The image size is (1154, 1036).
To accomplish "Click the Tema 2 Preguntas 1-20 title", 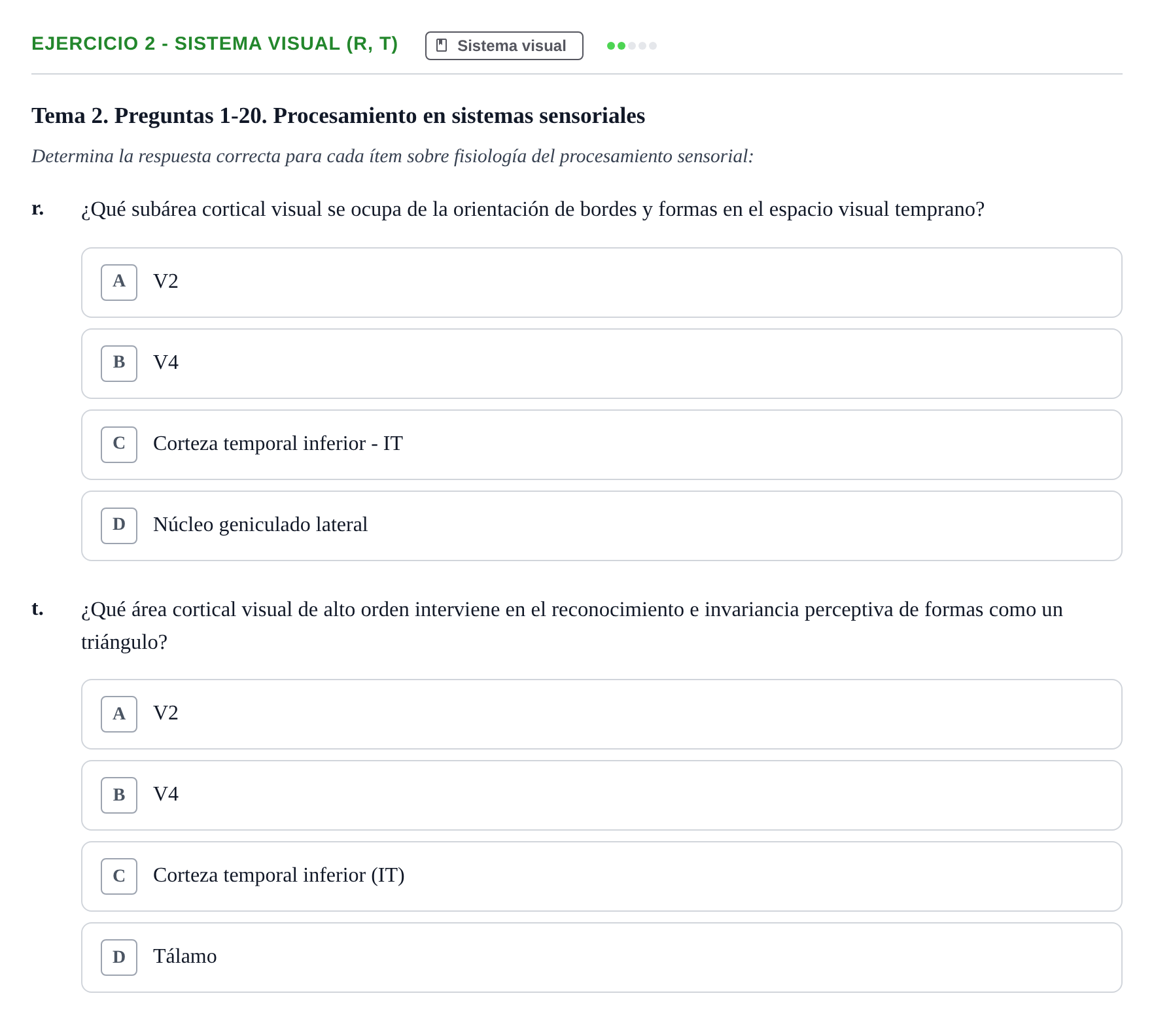I will coord(338,116).
